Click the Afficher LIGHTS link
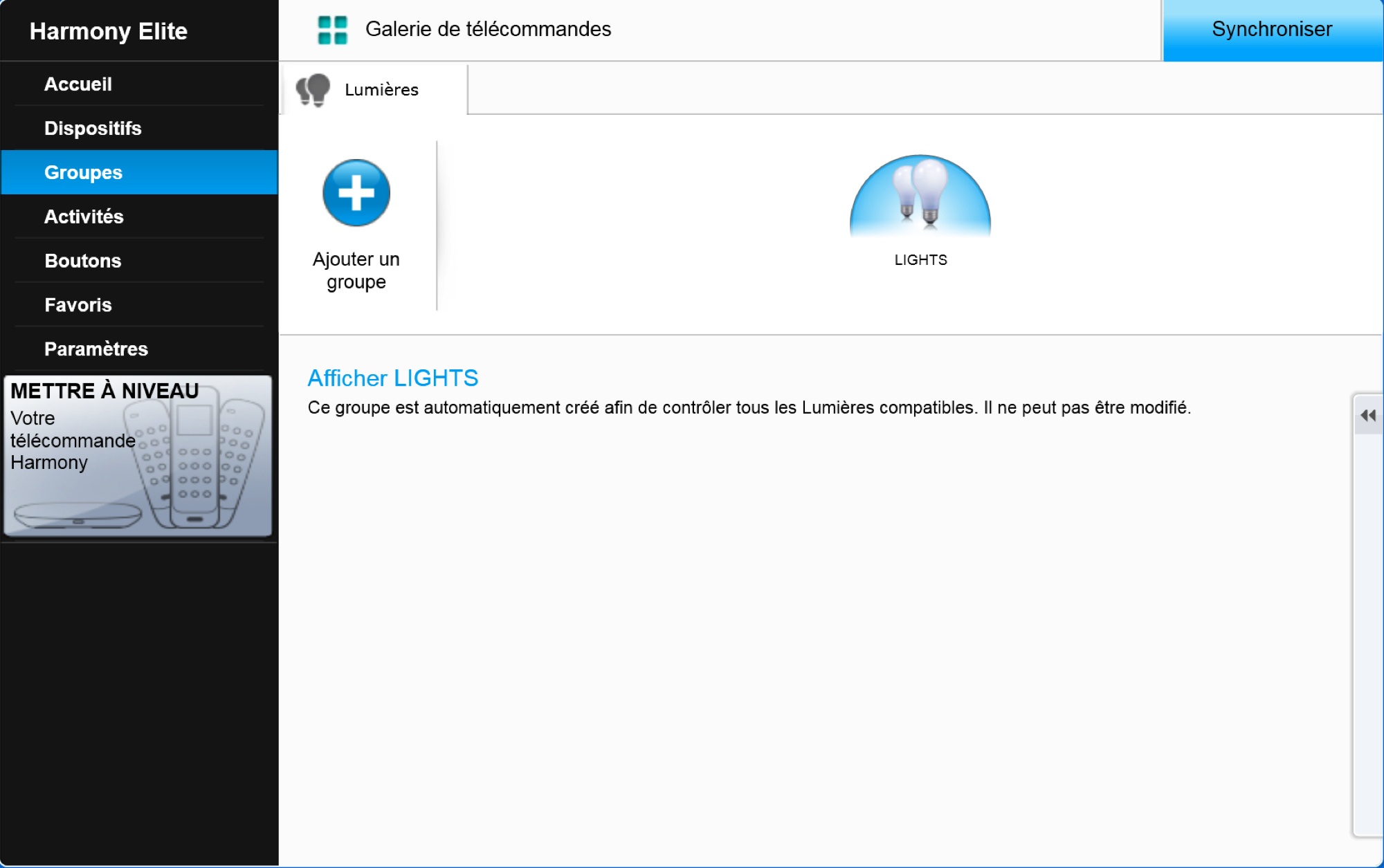The width and height of the screenshot is (1384, 868). [x=392, y=378]
